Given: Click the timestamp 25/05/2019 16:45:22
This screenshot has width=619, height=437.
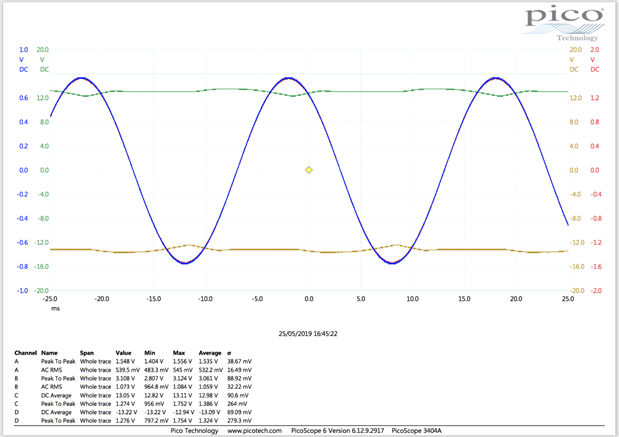Looking at the screenshot, I should click(308, 334).
